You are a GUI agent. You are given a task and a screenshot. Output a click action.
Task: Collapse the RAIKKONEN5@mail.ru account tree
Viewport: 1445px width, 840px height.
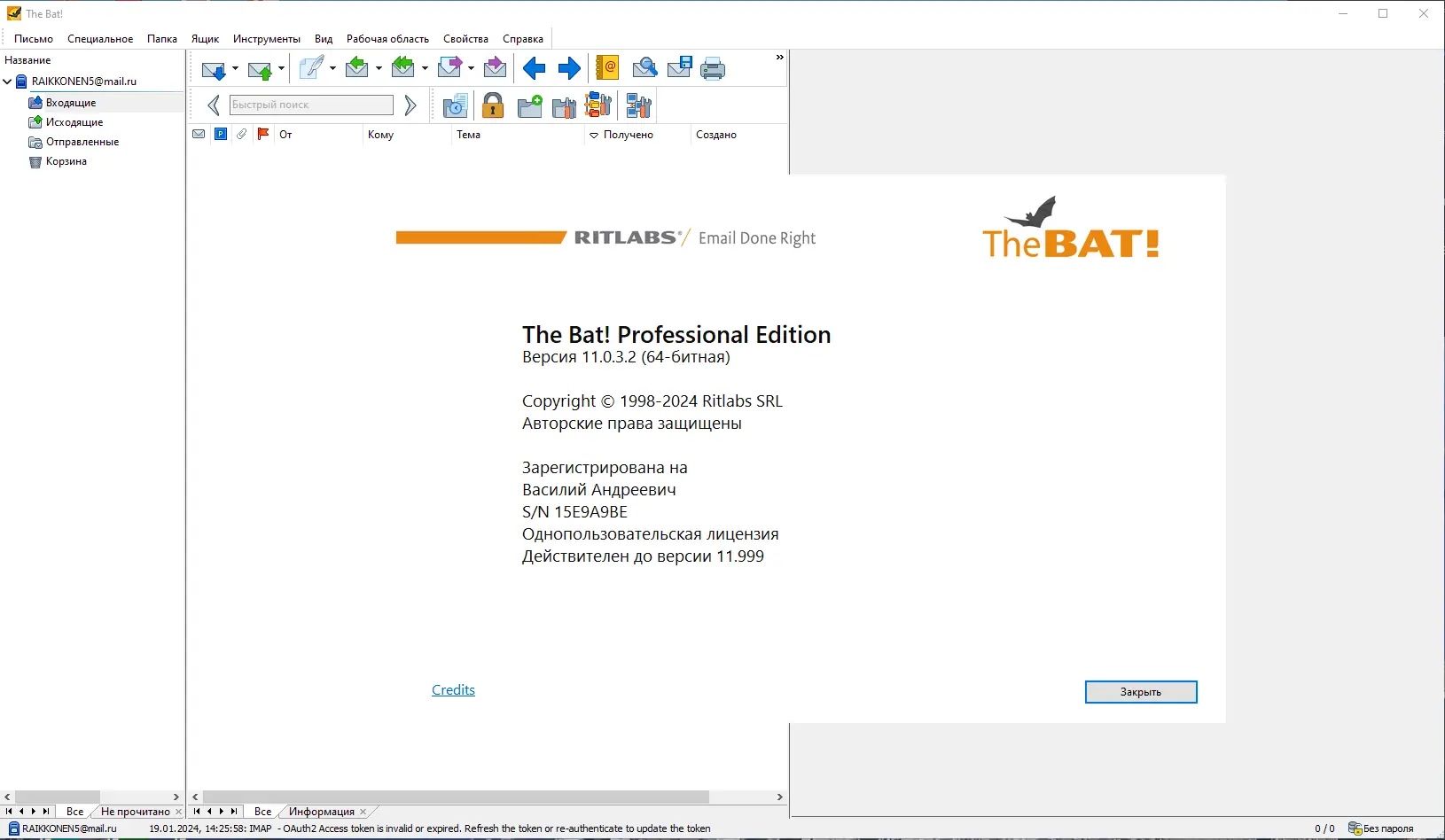pos(8,82)
